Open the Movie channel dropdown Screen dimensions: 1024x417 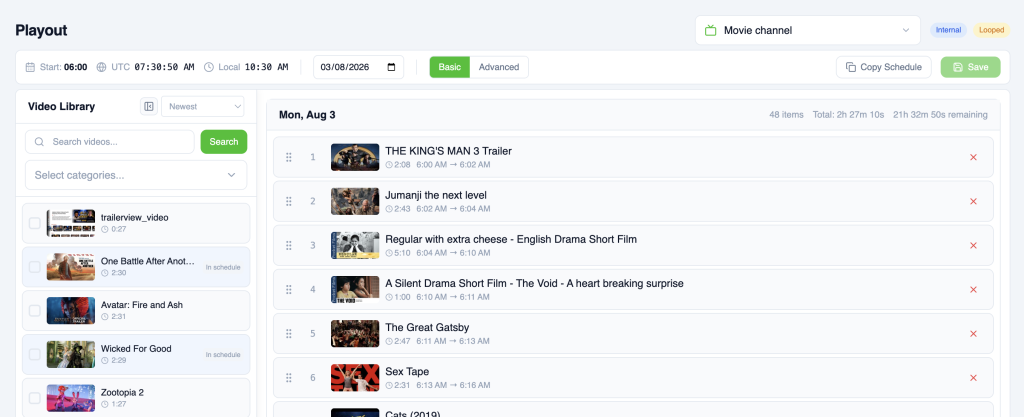[808, 31]
